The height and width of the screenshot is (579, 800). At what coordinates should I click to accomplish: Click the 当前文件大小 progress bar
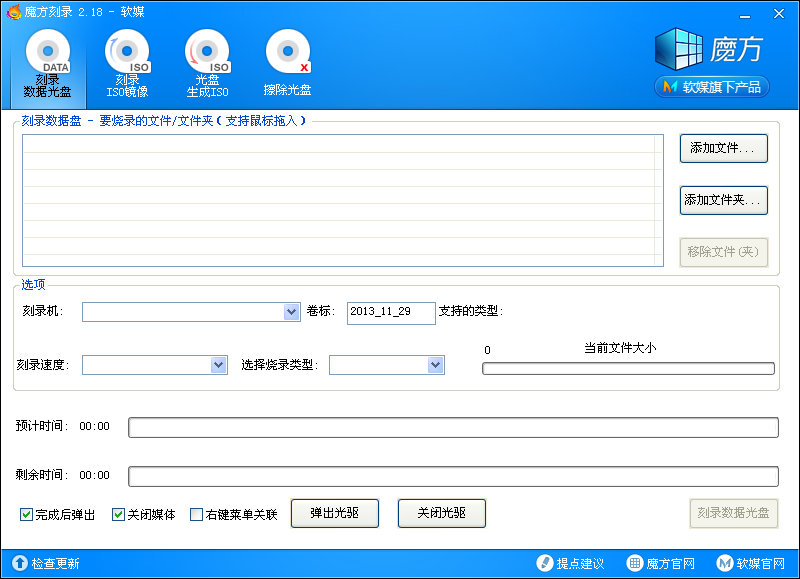point(628,368)
